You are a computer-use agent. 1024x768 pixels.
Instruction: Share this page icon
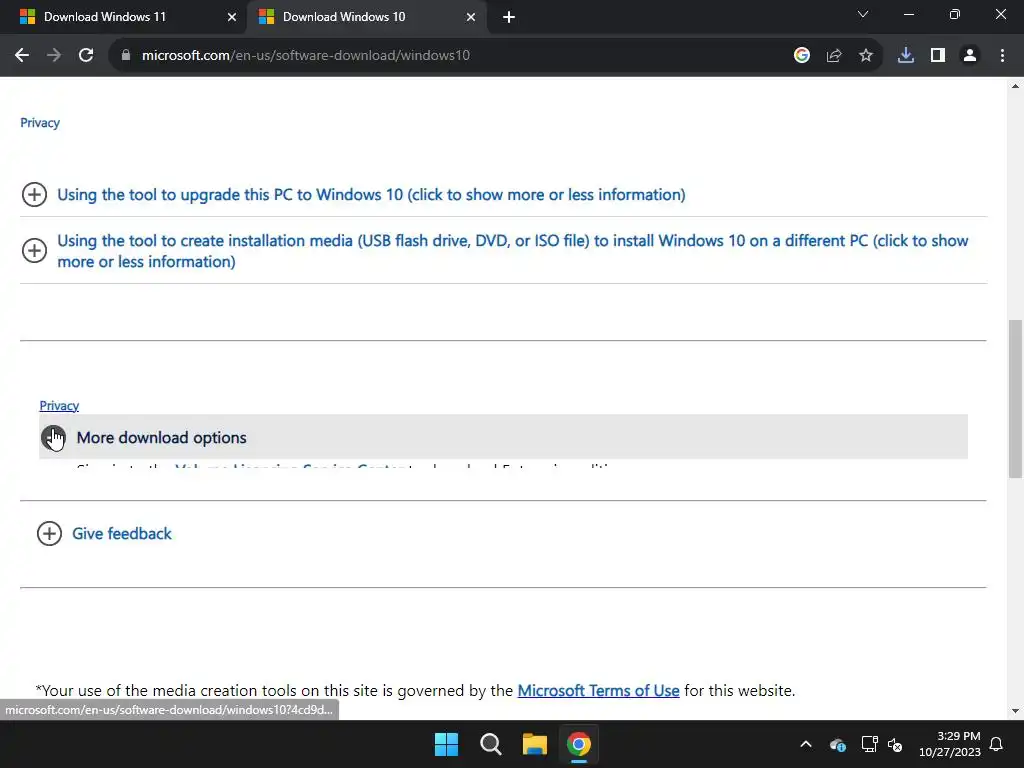coord(833,56)
